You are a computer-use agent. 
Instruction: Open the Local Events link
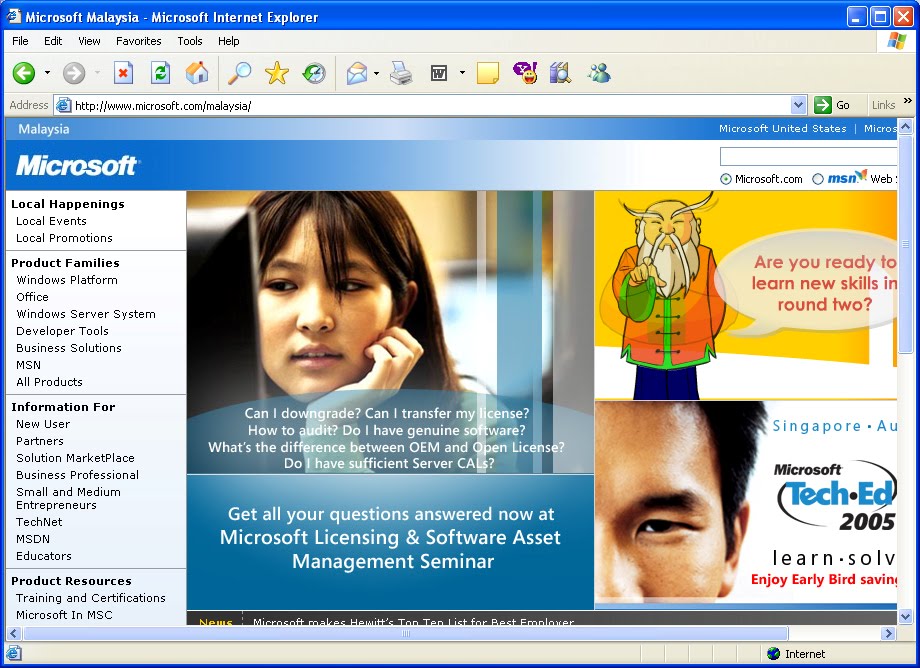(52, 221)
